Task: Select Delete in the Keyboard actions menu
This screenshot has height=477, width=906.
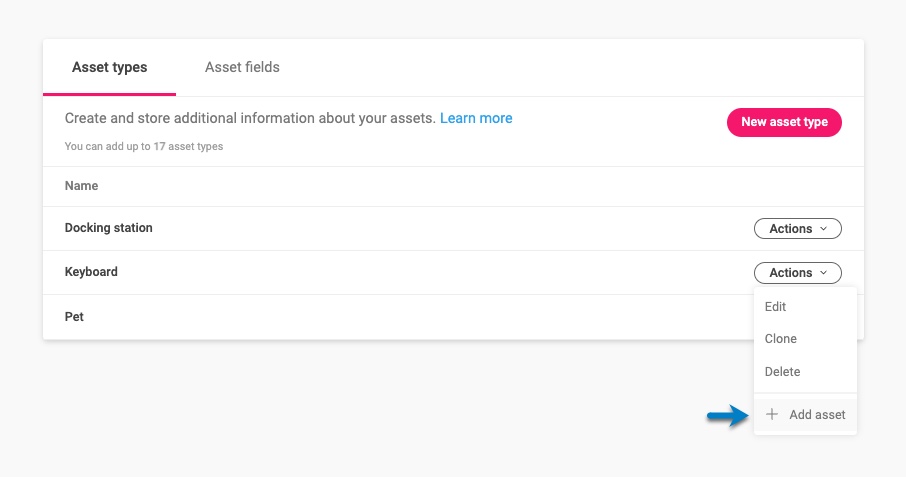Action: pyautogui.click(x=782, y=372)
